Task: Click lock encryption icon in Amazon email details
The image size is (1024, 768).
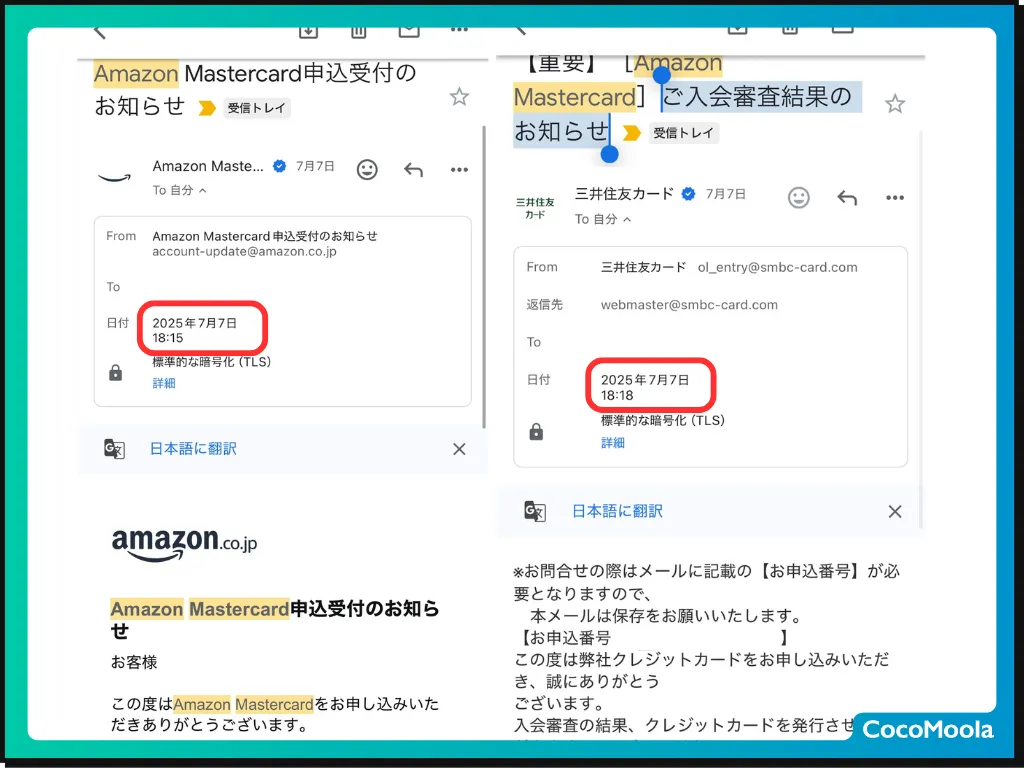Action: (x=116, y=373)
